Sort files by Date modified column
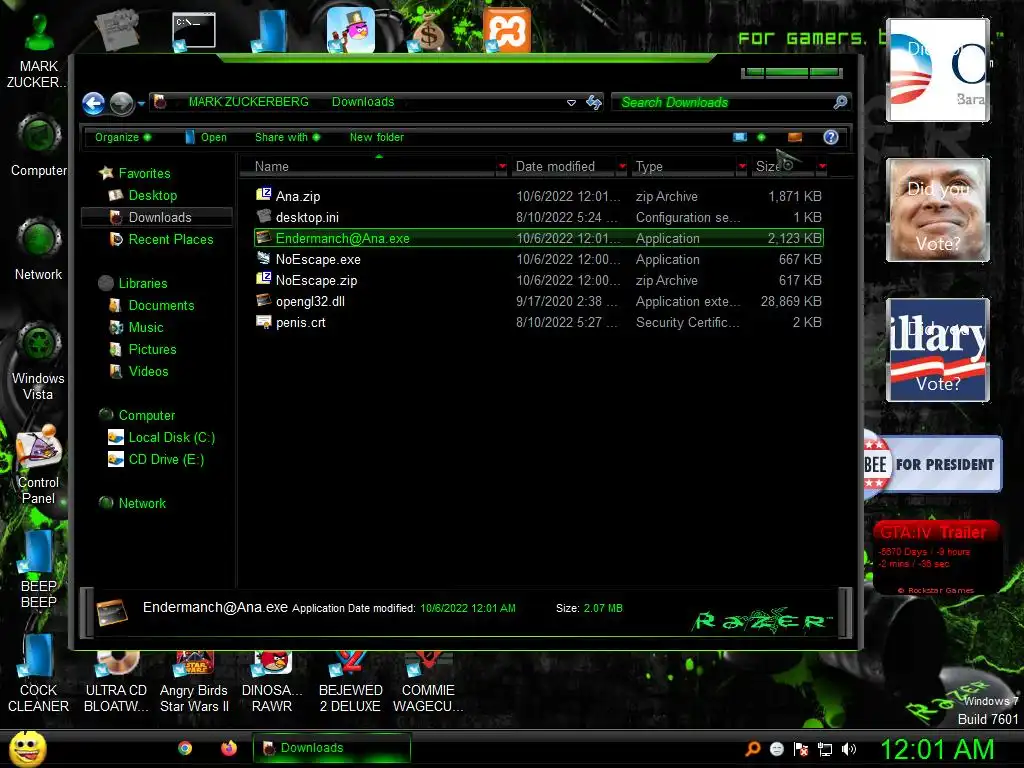The width and height of the screenshot is (1024, 768). (564, 167)
